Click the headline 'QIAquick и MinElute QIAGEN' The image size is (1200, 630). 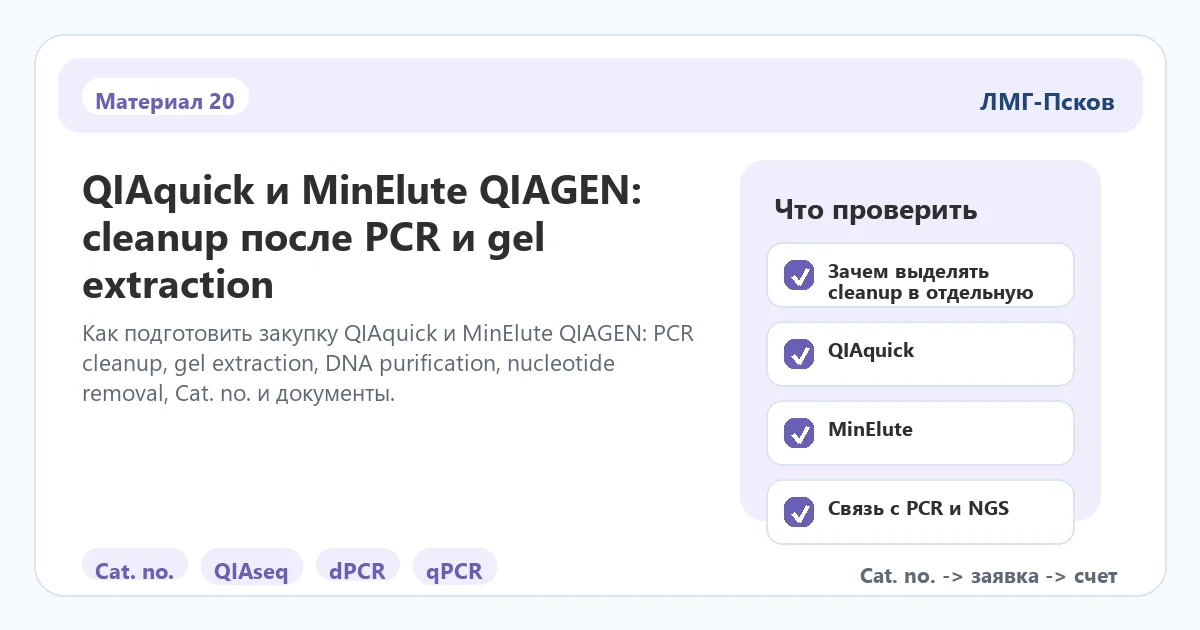click(362, 237)
